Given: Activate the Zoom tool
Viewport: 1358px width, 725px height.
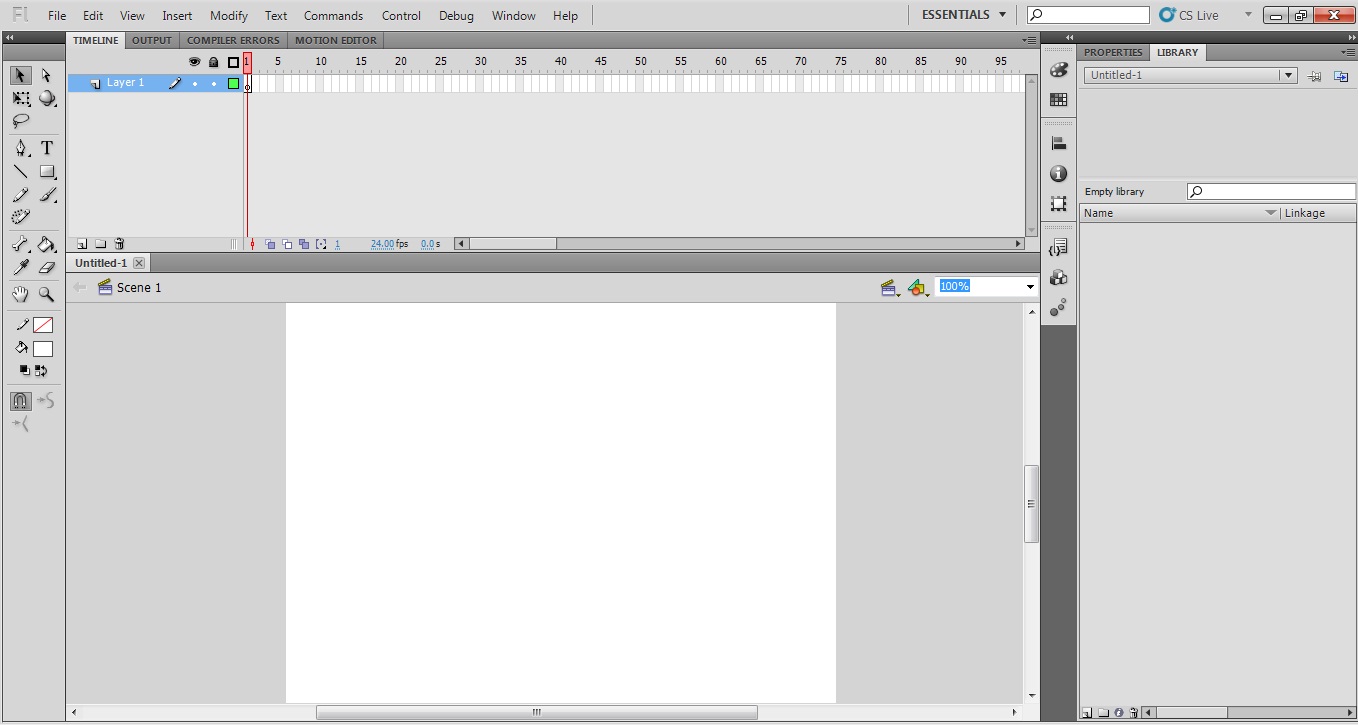Looking at the screenshot, I should click(x=46, y=294).
